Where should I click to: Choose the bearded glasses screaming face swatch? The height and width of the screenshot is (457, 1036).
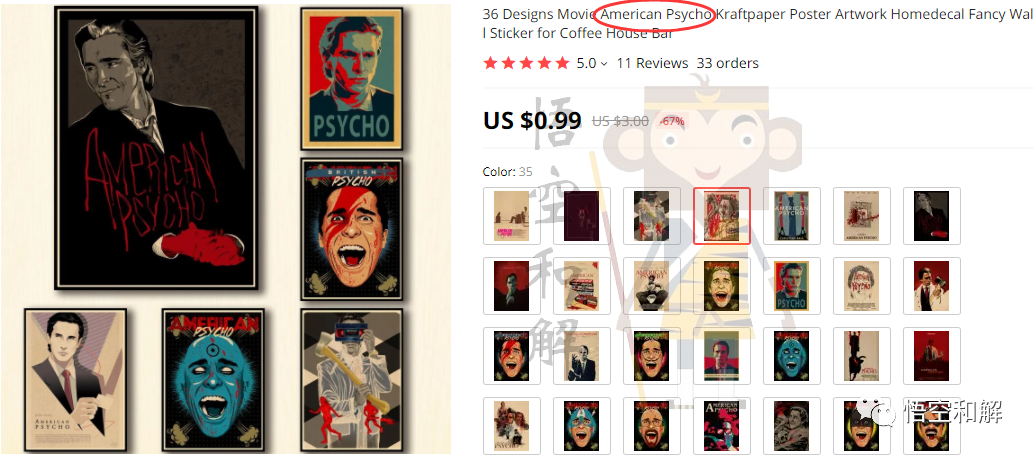(651, 426)
